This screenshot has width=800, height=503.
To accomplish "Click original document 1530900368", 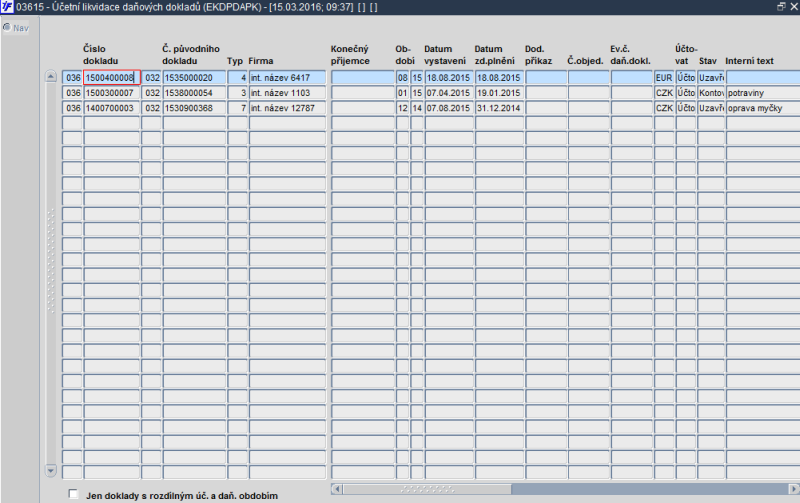I will click(194, 108).
